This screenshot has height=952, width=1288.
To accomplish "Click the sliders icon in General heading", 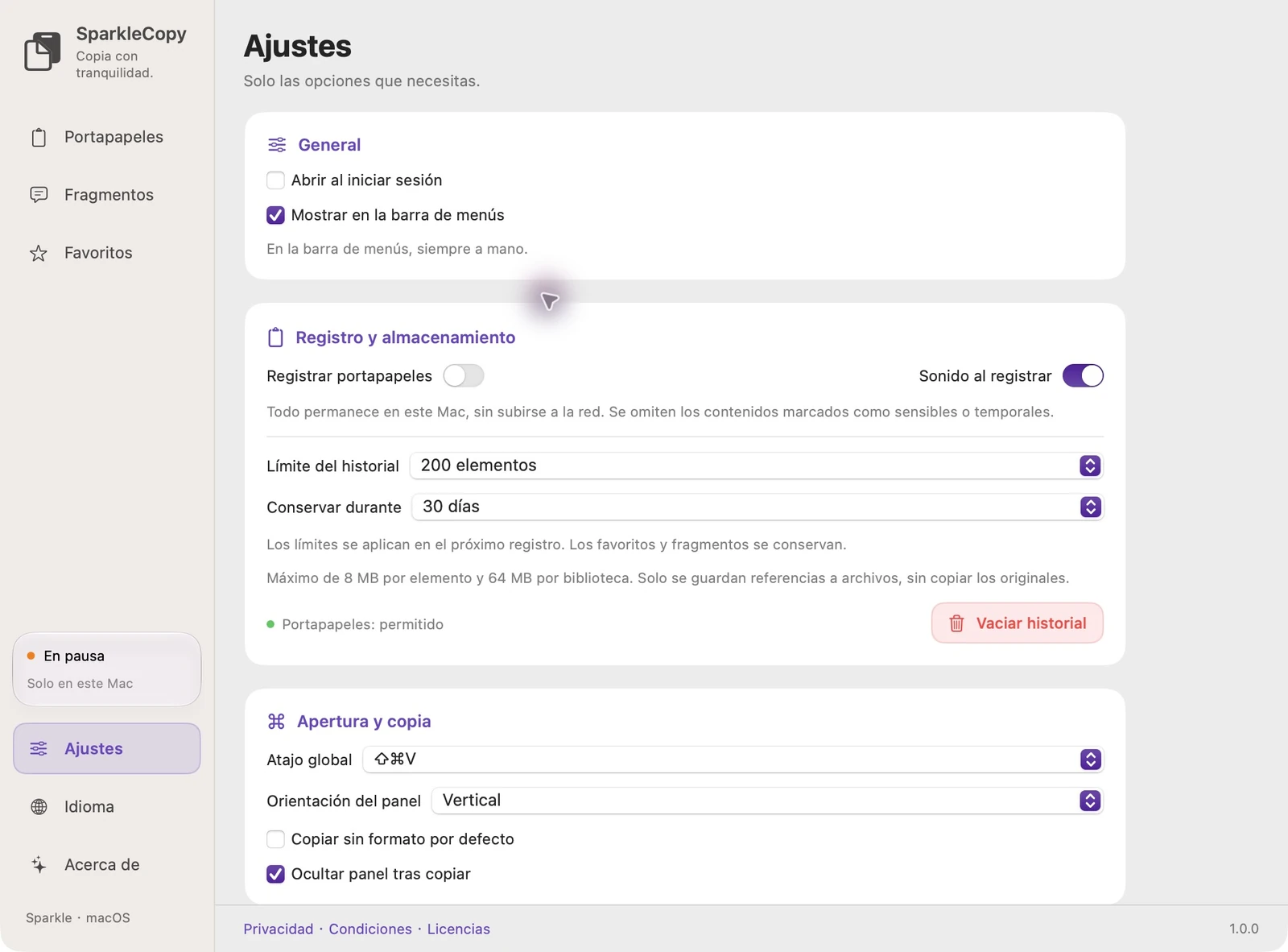I will (x=277, y=145).
